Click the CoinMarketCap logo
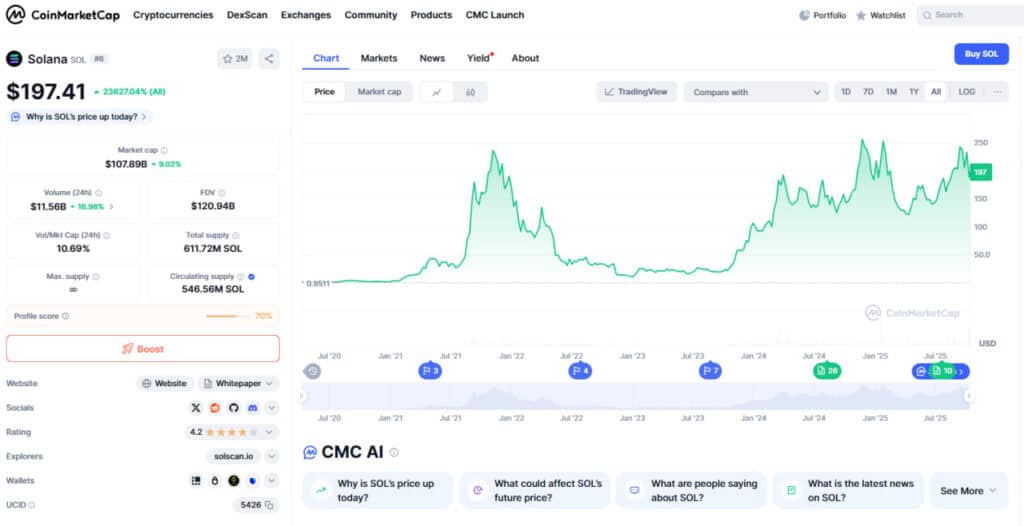This screenshot has height=526, width=1024. tap(62, 15)
